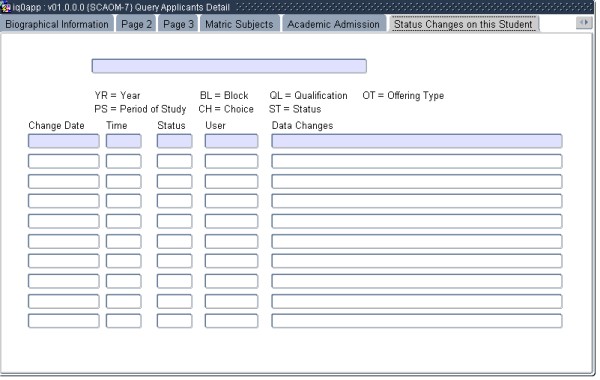Click the wide header field above the legend

(x=229, y=66)
